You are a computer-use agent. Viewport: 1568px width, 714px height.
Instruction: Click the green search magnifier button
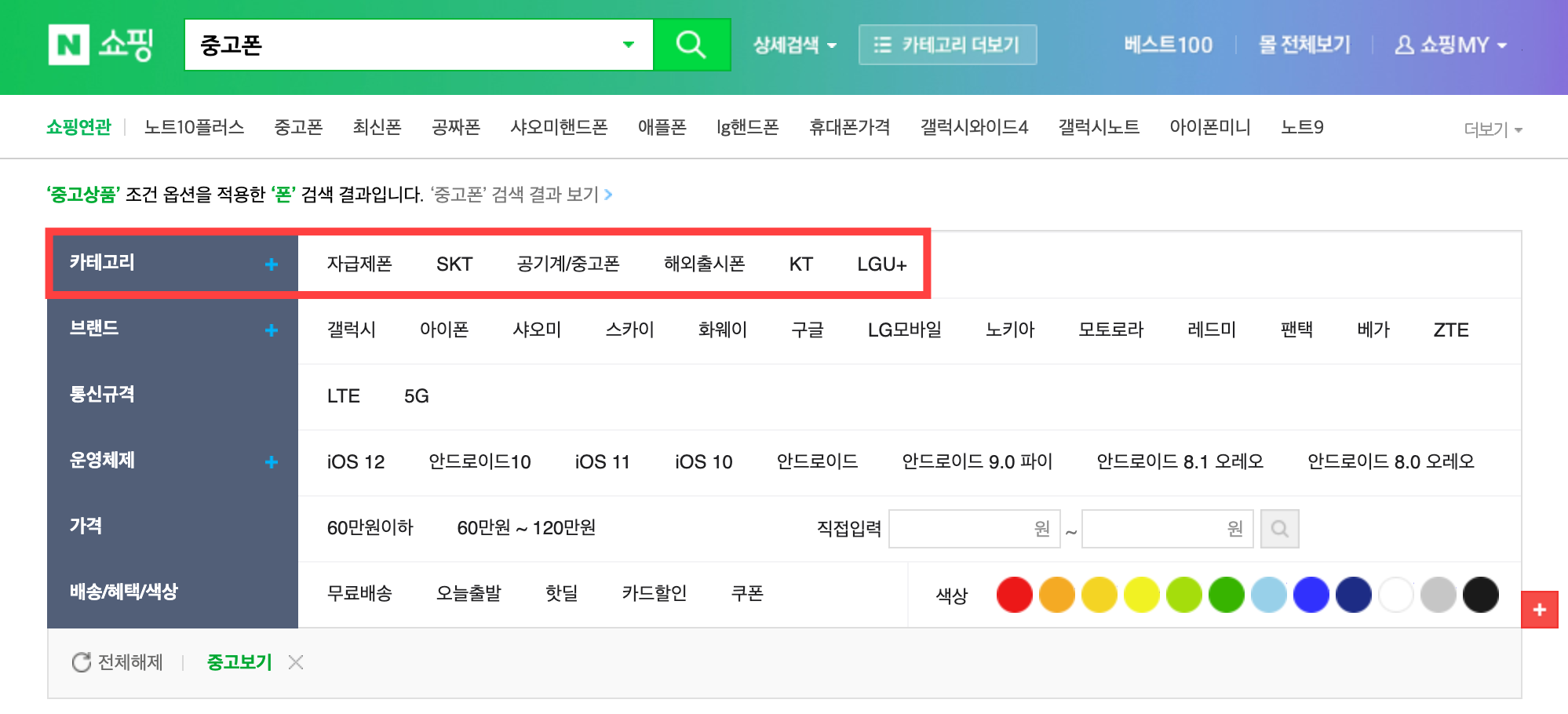pyautogui.click(x=691, y=45)
